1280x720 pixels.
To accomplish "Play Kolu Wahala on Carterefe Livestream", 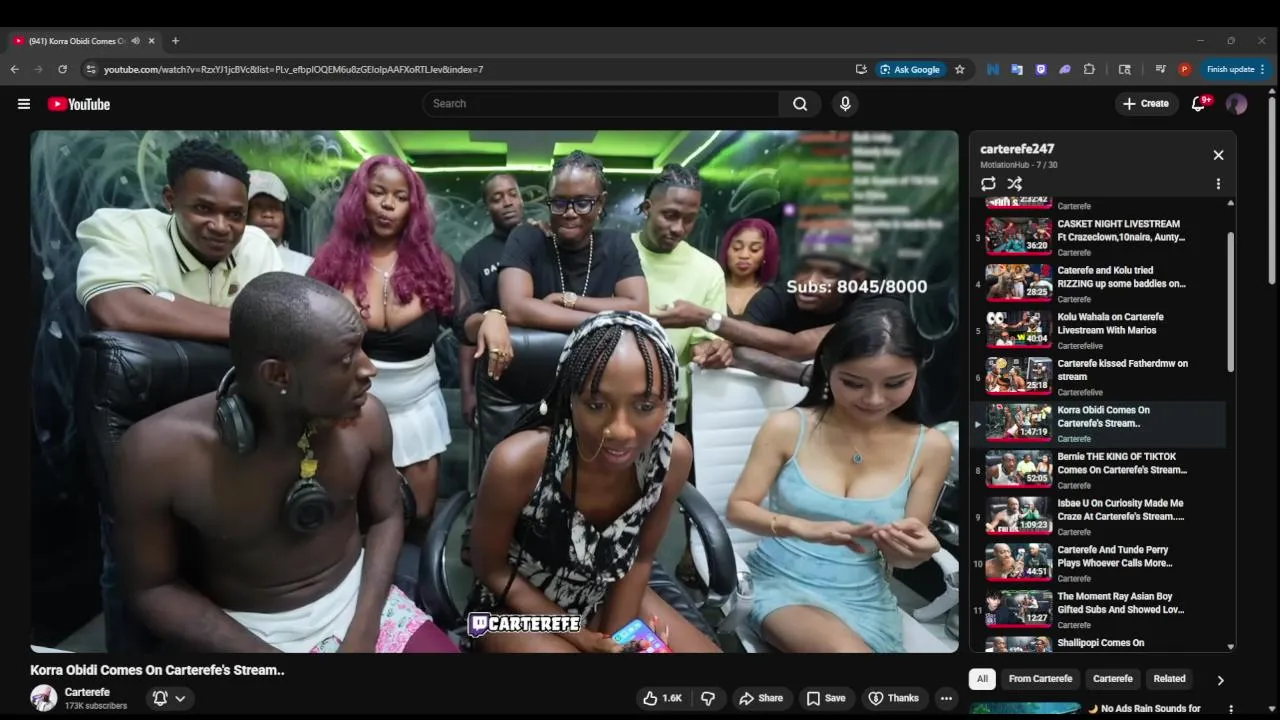I will click(1097, 330).
